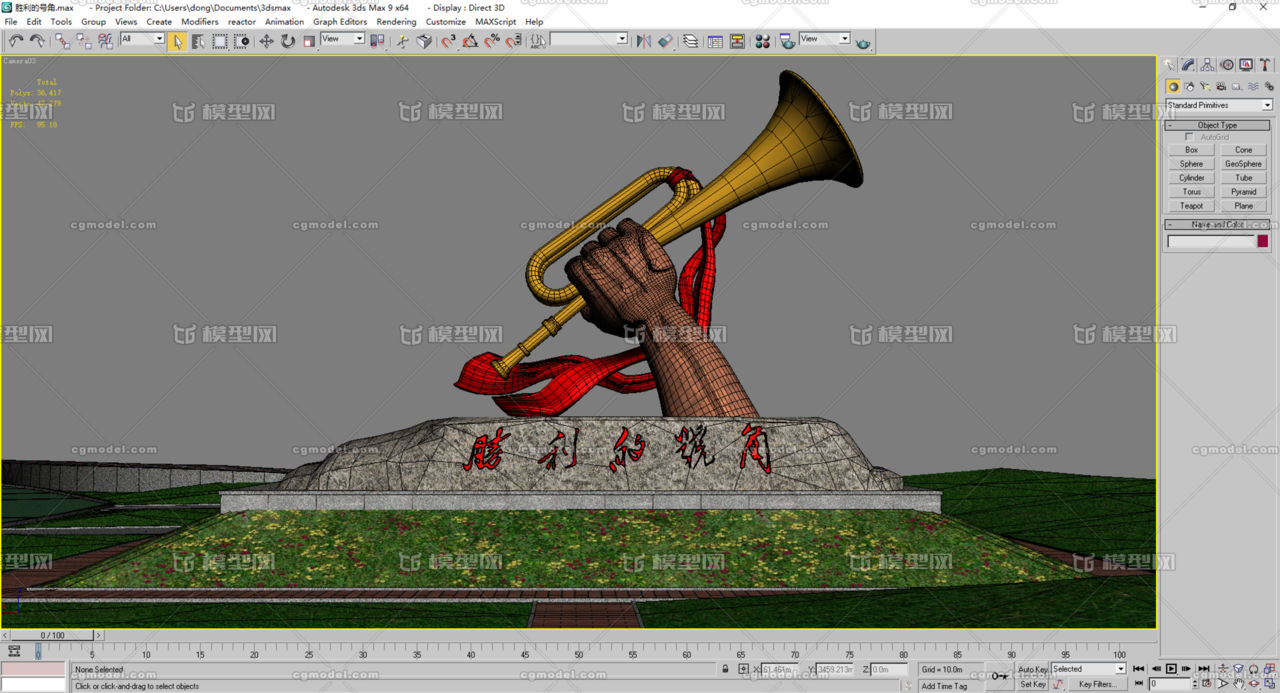Click the Key Filters button
This screenshot has width=1280, height=693.
tap(1097, 685)
